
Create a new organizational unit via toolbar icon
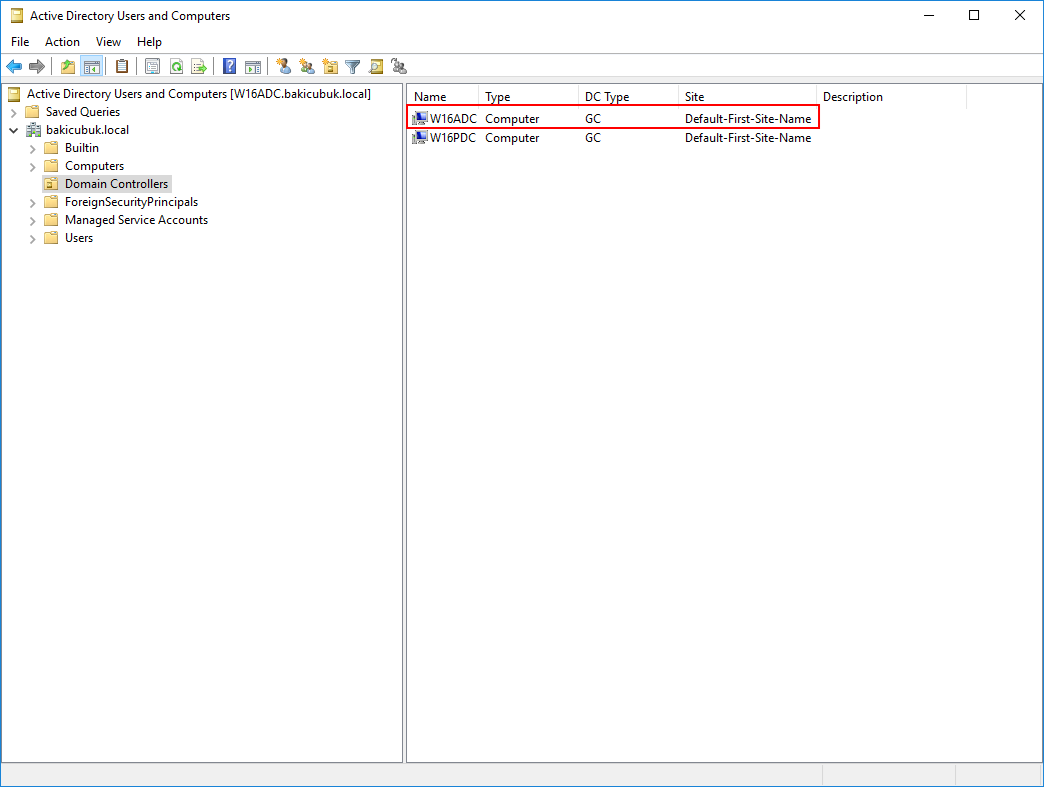pos(330,67)
